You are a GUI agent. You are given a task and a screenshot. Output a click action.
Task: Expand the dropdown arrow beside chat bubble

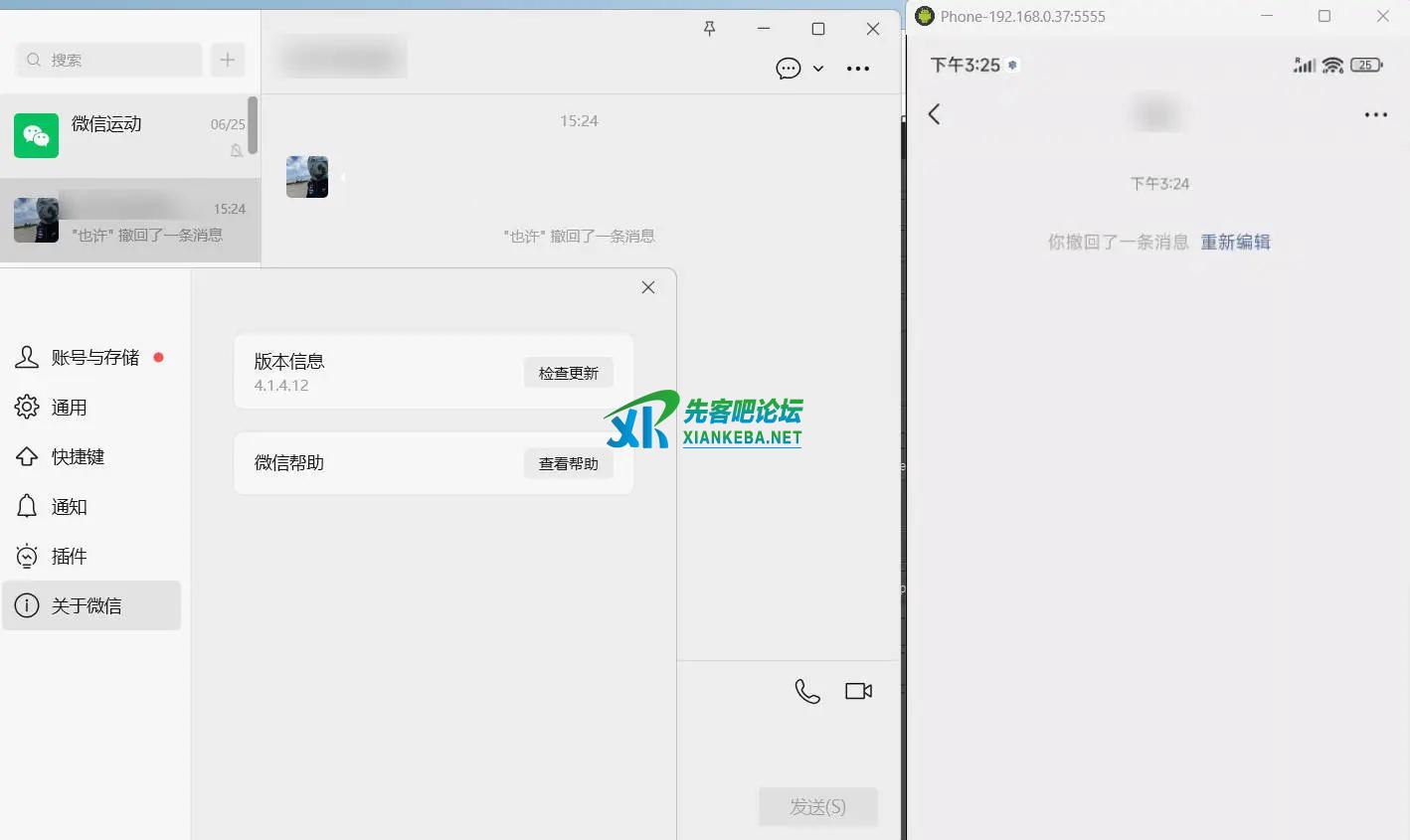point(818,69)
